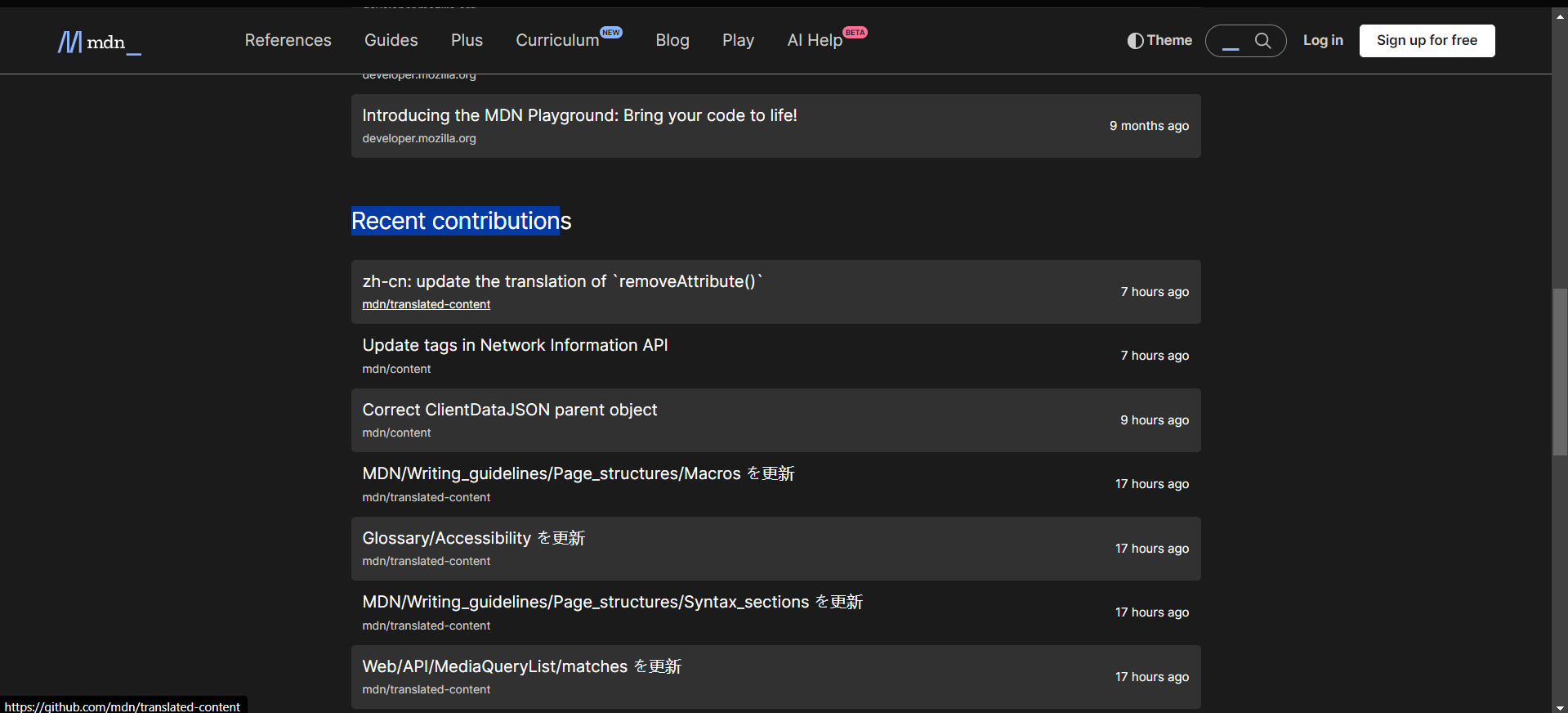Open the Blog navigation item
The image size is (1568, 713).
[x=672, y=41]
